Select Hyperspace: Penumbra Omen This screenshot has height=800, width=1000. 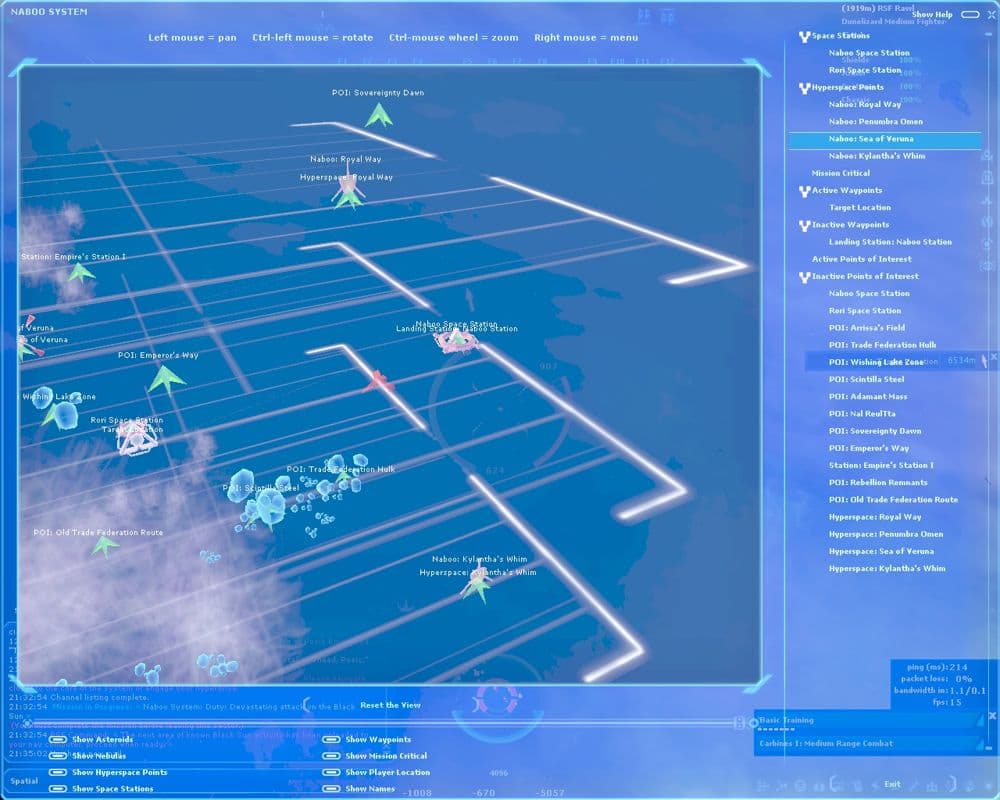pos(886,534)
